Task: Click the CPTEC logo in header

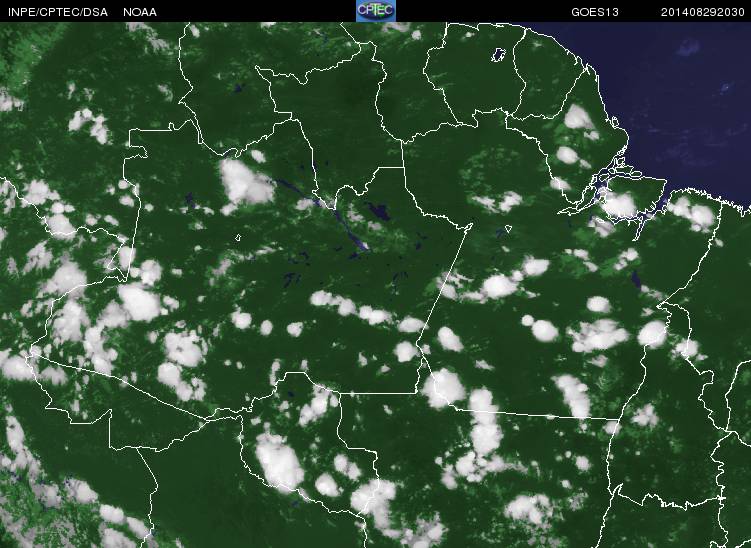Action: (x=376, y=11)
